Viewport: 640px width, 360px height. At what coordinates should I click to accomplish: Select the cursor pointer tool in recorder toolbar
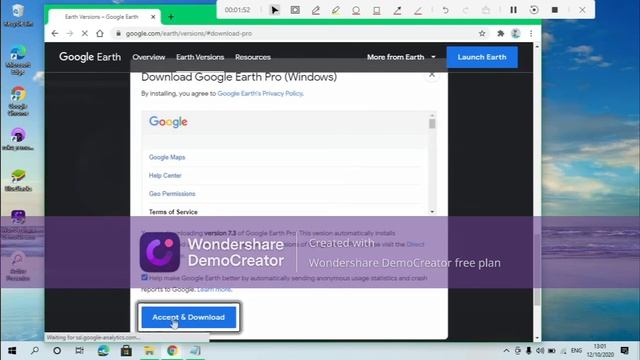275,10
